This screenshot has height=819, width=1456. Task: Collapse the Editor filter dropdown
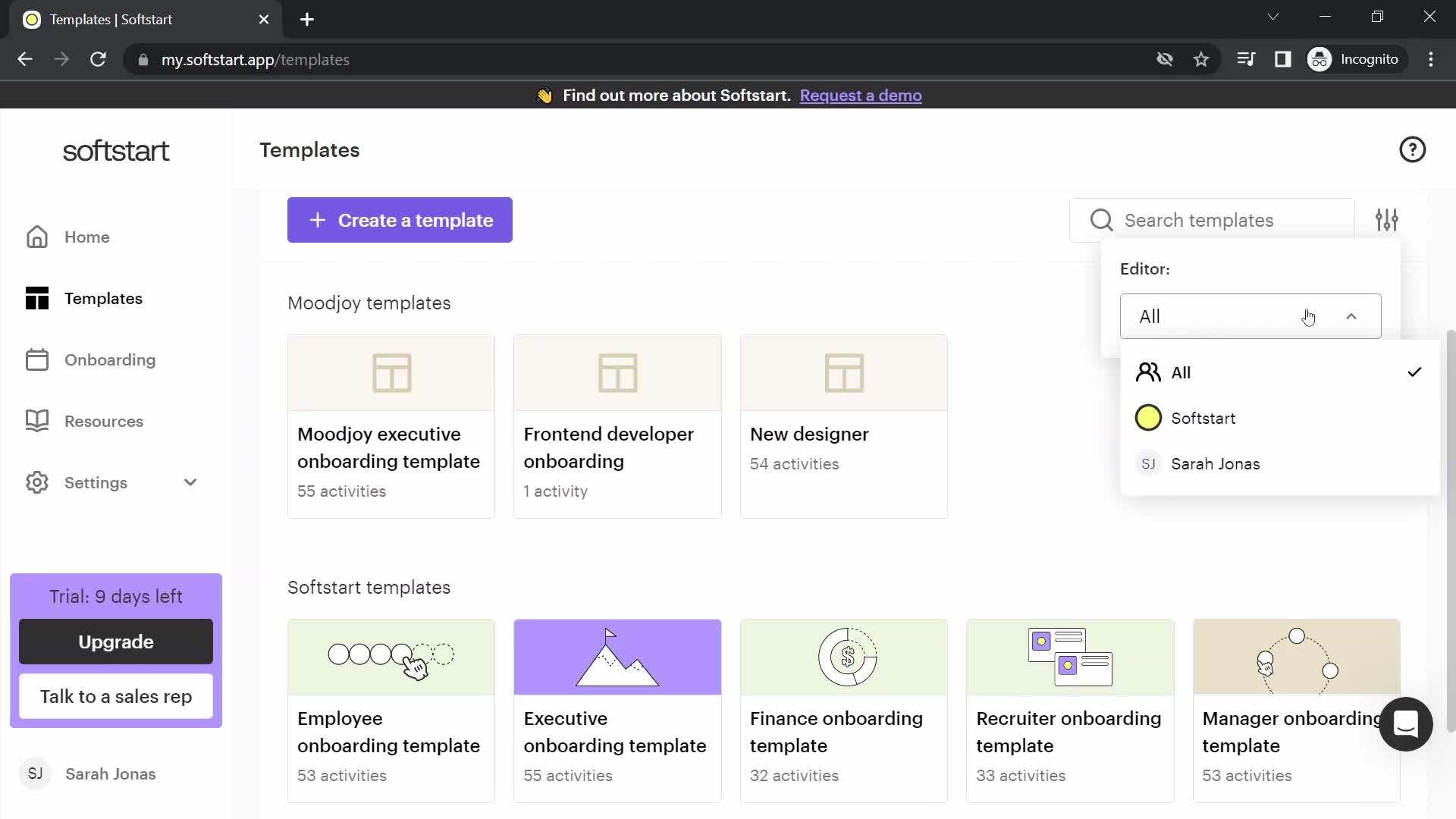pyautogui.click(x=1354, y=316)
